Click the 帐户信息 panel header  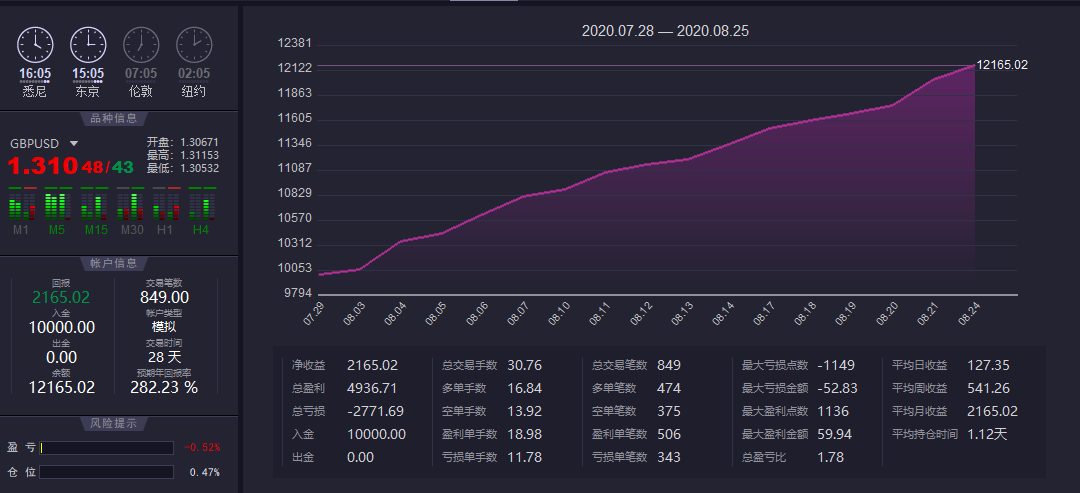[119, 263]
